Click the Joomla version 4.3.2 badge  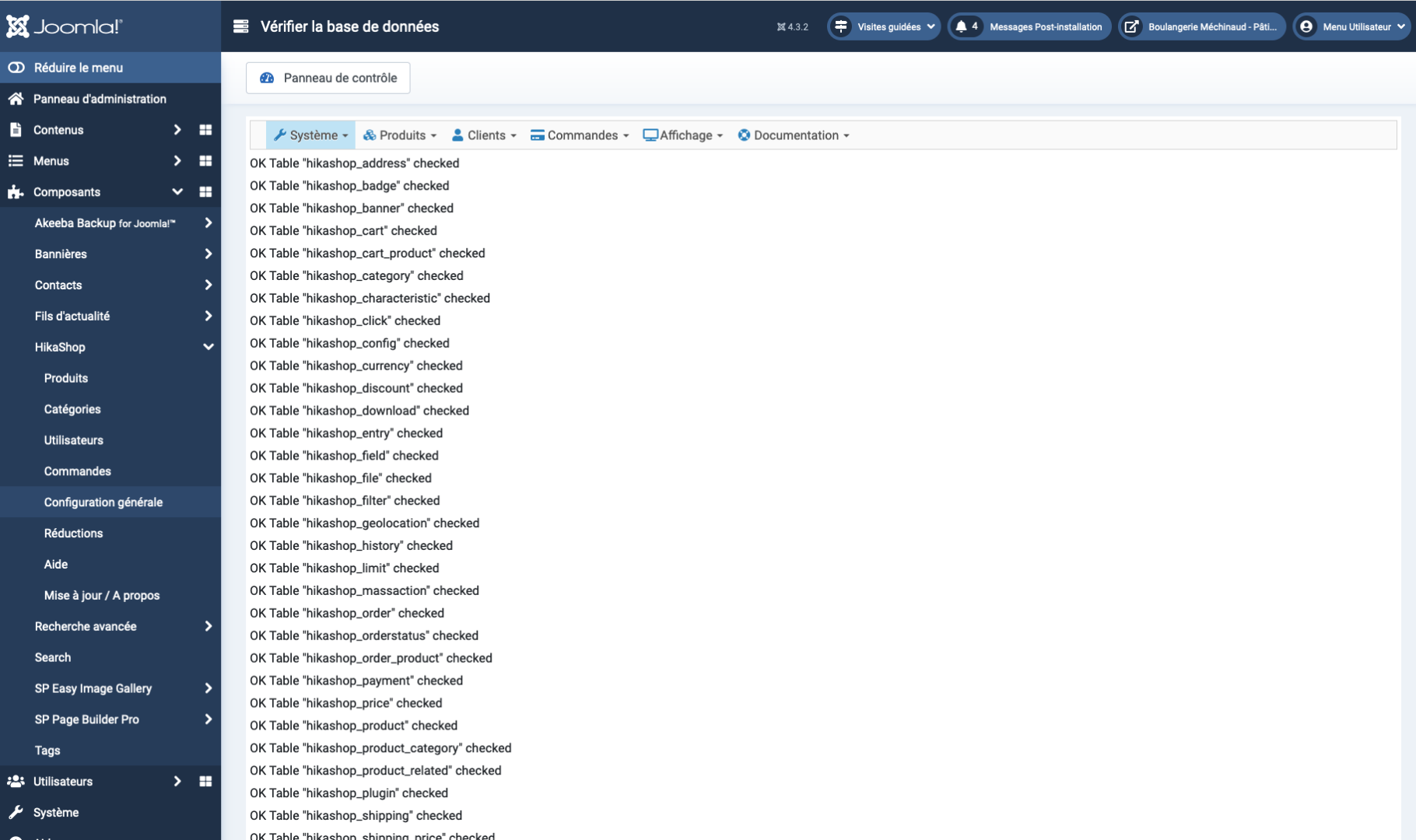click(792, 26)
